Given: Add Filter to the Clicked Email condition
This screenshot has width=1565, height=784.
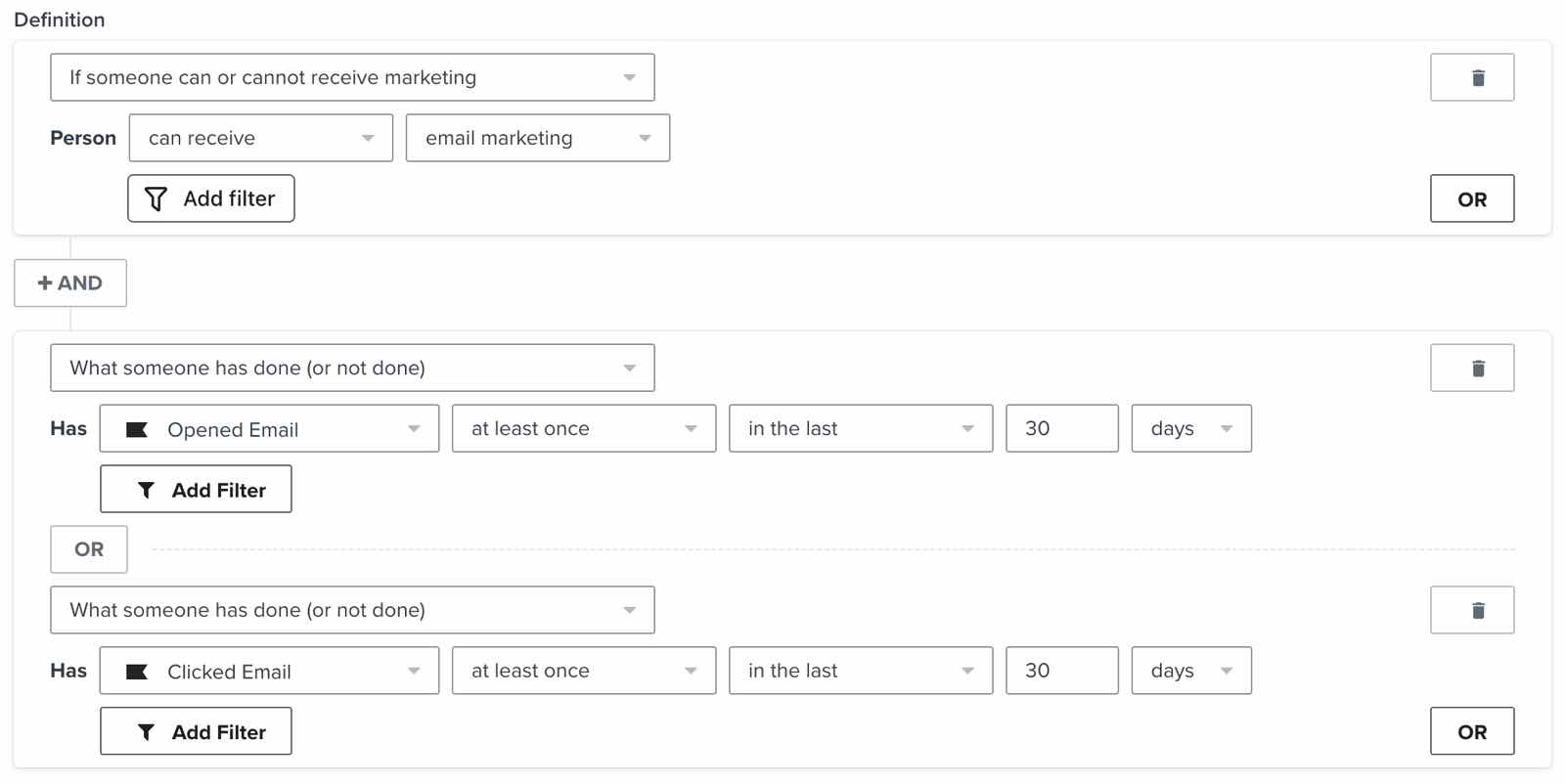Looking at the screenshot, I should [196, 732].
